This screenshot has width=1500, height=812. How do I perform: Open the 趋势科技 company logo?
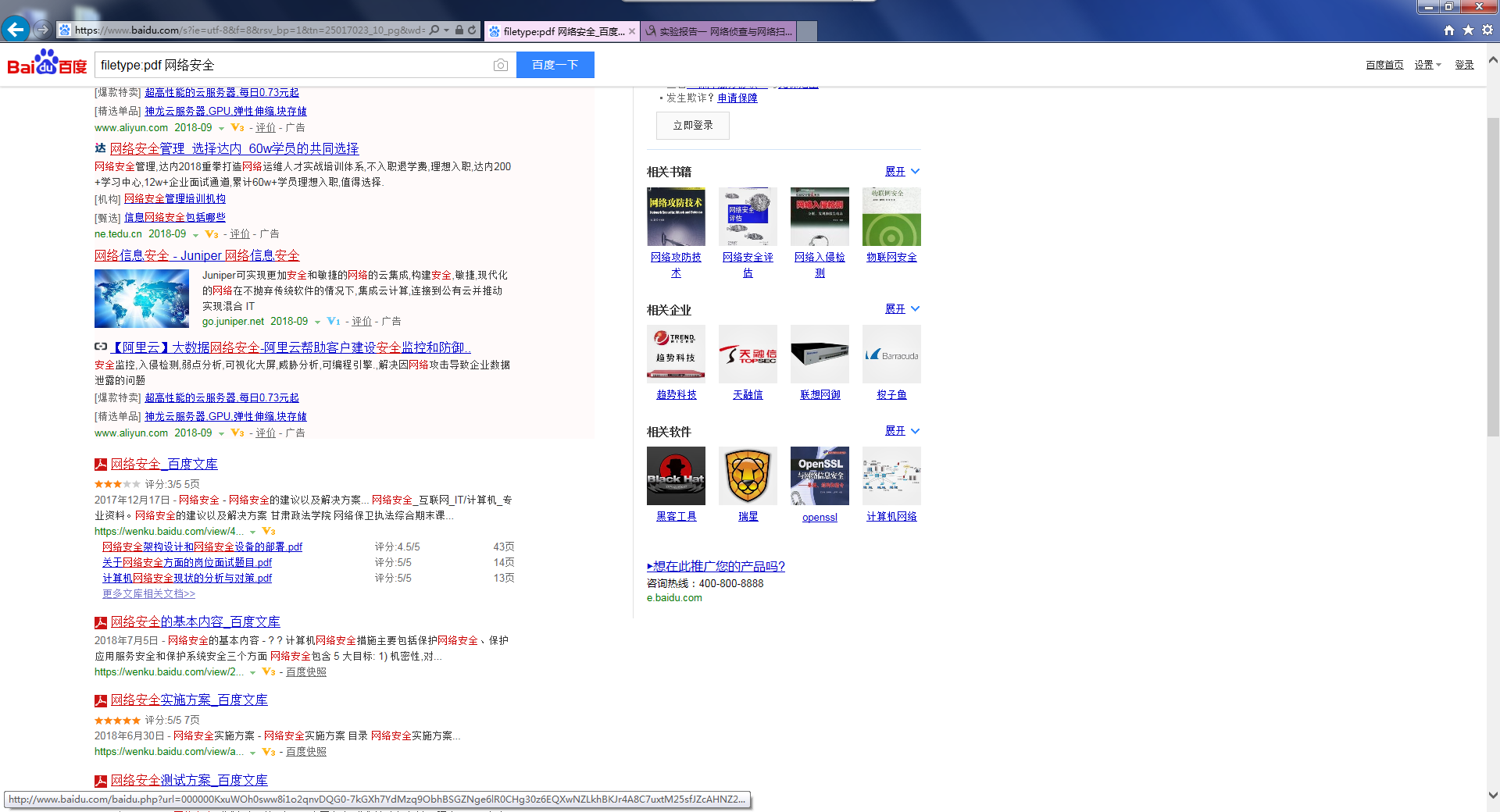676,354
